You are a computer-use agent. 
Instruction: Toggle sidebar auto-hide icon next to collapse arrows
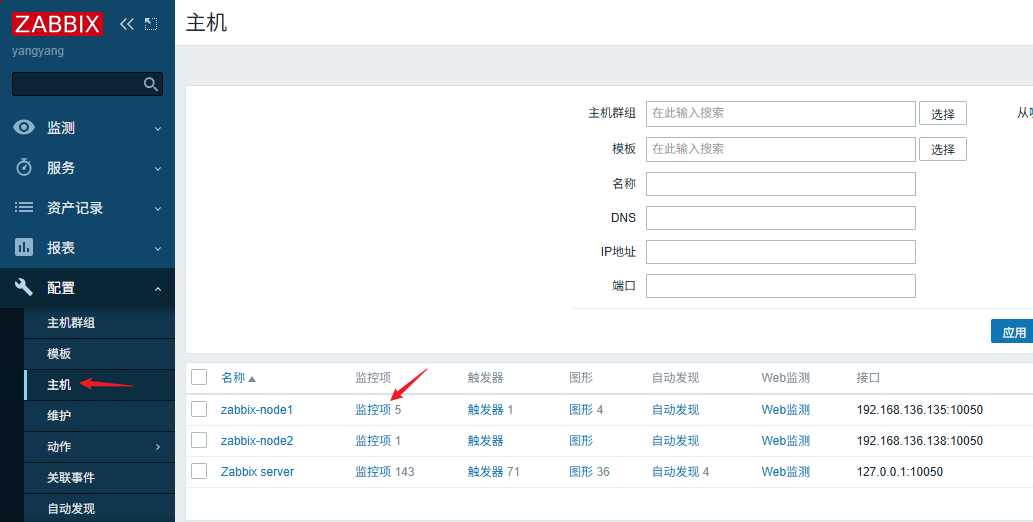(x=151, y=24)
